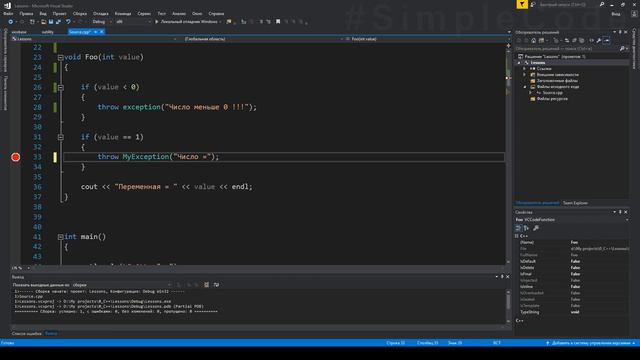Viewport: 640px width, 360px height.
Task: Click the Solution Explorer search field
Action: [567, 49]
